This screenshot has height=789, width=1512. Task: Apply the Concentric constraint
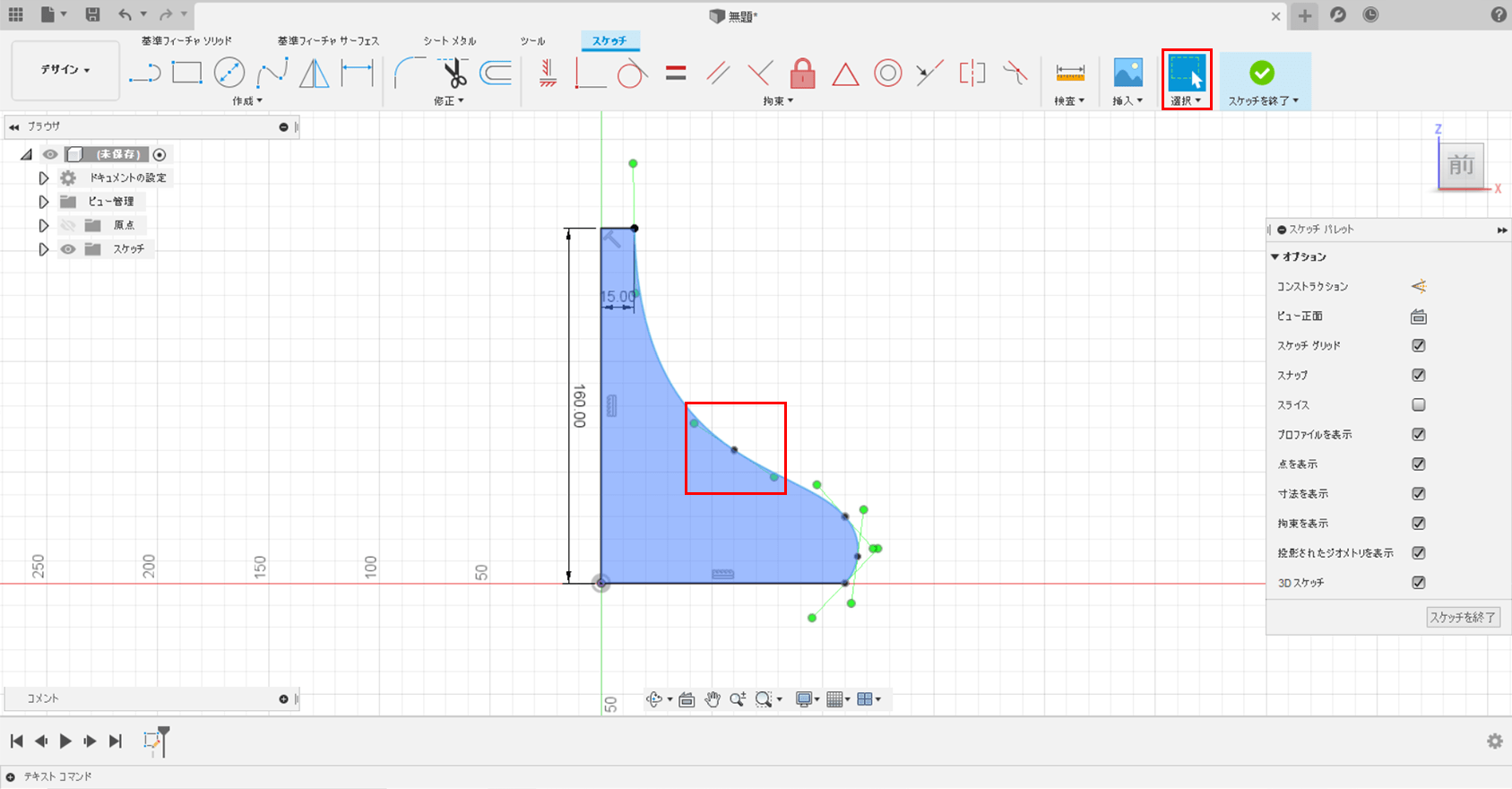(x=887, y=73)
